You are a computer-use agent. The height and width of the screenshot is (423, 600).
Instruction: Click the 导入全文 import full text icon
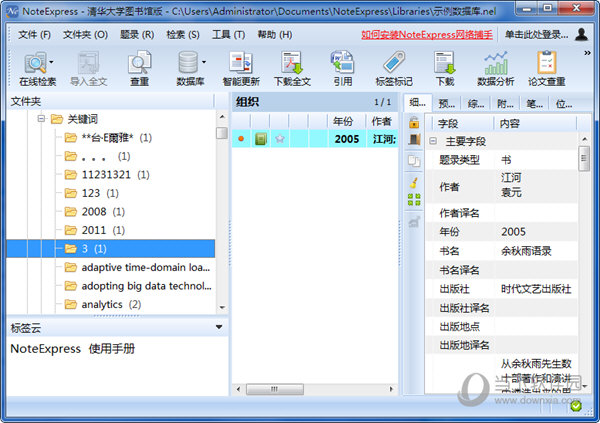click(88, 69)
